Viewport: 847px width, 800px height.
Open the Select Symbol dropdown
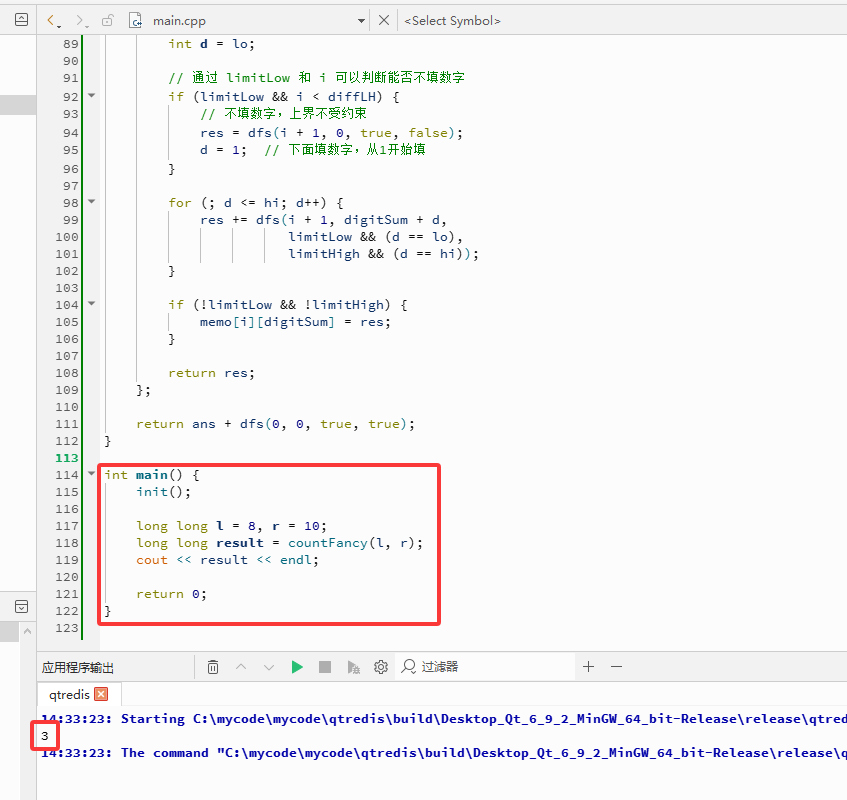click(x=452, y=21)
